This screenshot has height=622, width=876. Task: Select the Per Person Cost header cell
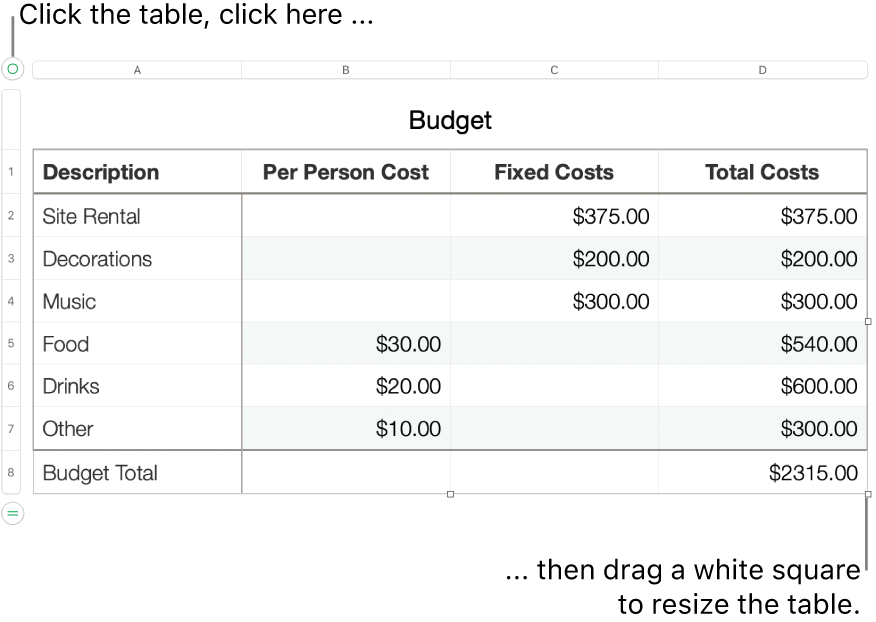pyautogui.click(x=346, y=171)
